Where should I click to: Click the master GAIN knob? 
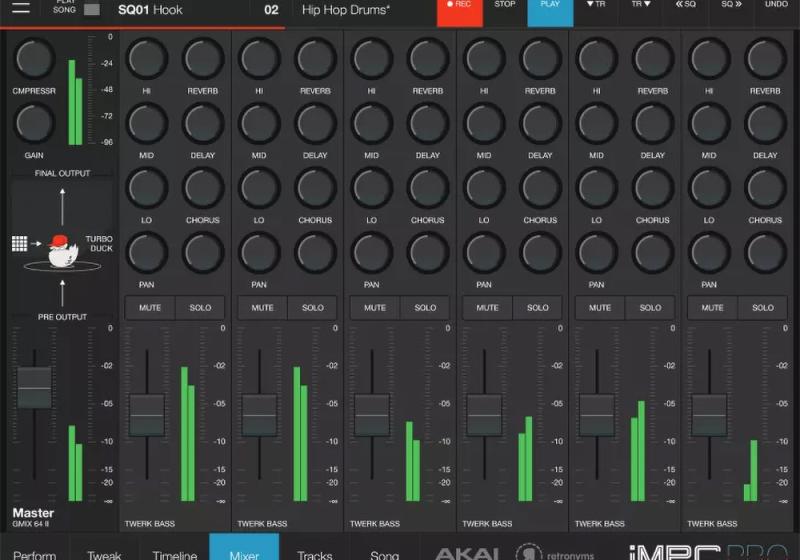(34, 123)
